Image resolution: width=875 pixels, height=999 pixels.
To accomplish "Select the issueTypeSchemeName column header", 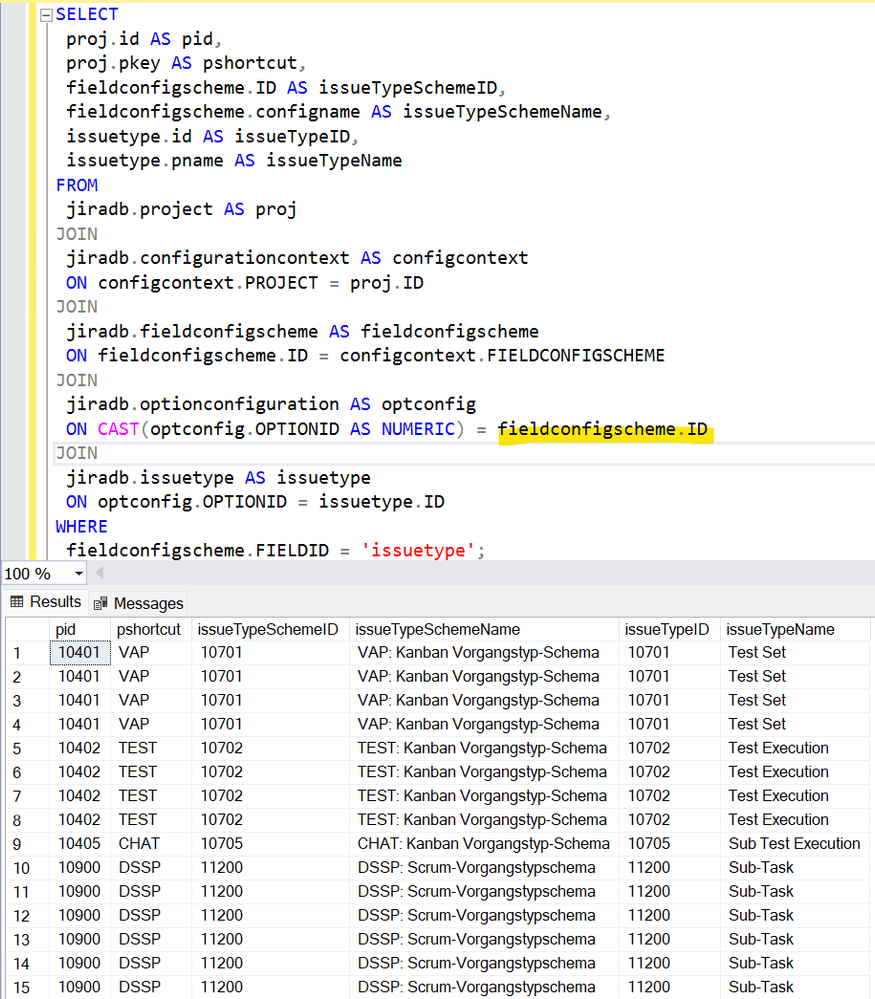I will 484,629.
